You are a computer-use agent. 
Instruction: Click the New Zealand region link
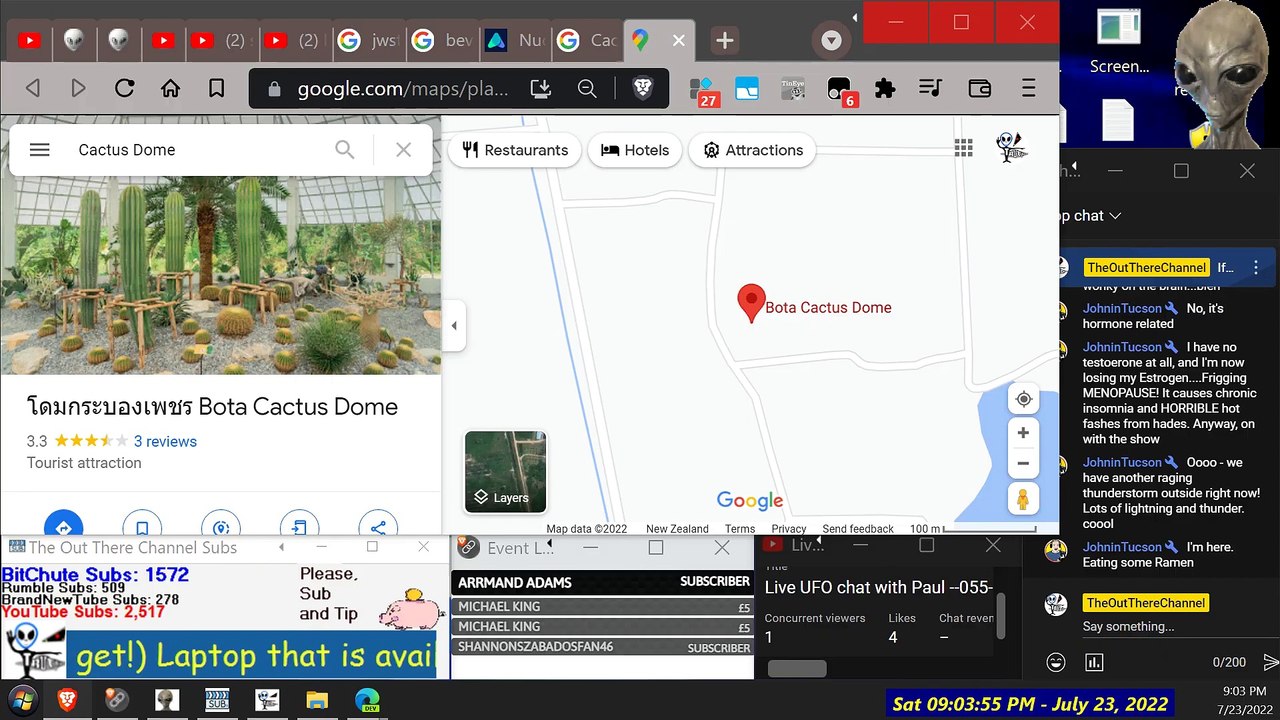click(677, 529)
